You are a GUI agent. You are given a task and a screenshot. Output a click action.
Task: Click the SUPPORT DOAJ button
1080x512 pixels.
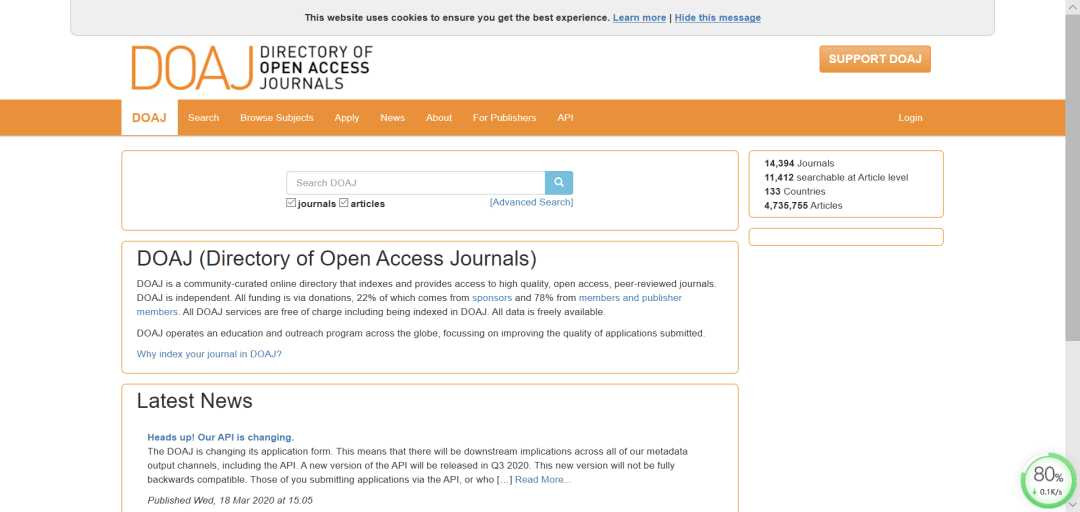coord(875,59)
